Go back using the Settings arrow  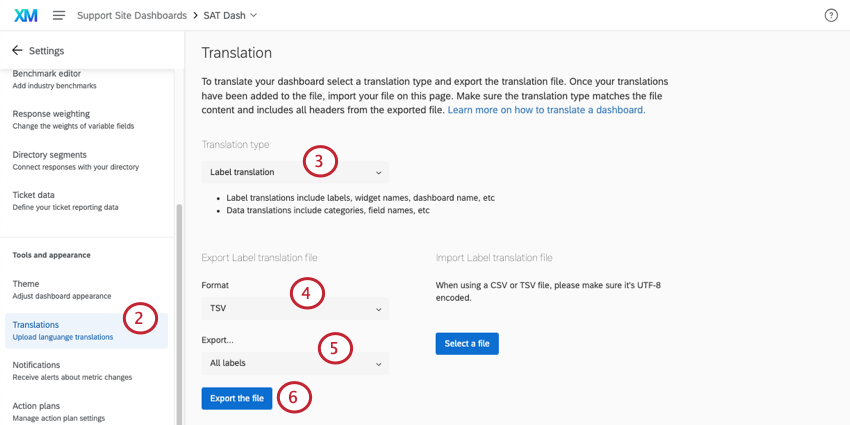click(17, 50)
